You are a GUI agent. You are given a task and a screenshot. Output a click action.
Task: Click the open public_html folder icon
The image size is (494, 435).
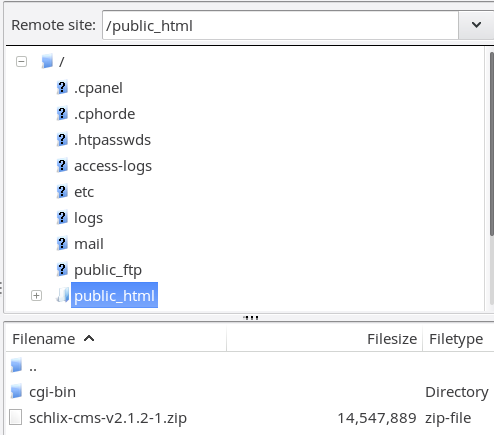click(x=62, y=295)
